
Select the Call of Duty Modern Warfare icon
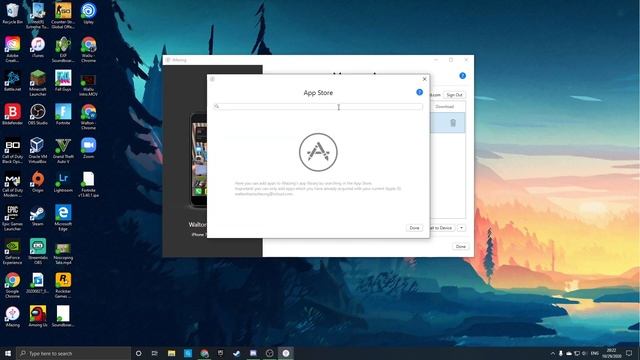[13, 184]
